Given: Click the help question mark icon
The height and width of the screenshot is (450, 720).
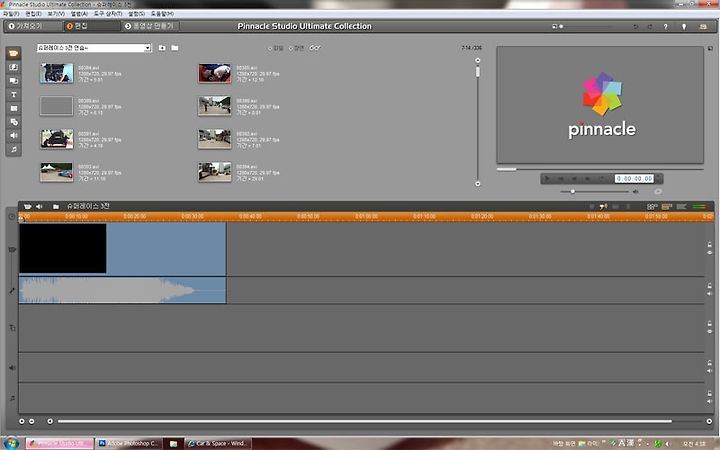Looking at the screenshot, I should [x=665, y=27].
